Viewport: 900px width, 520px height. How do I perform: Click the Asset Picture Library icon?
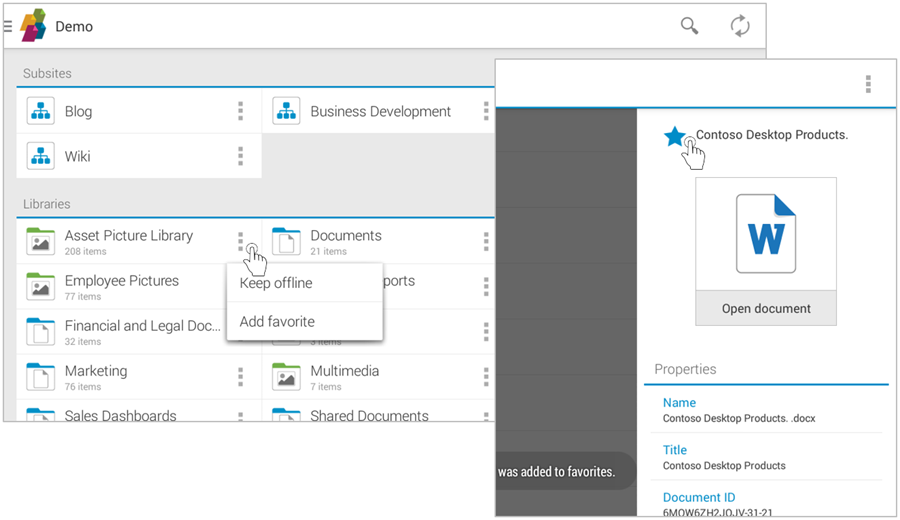41,241
